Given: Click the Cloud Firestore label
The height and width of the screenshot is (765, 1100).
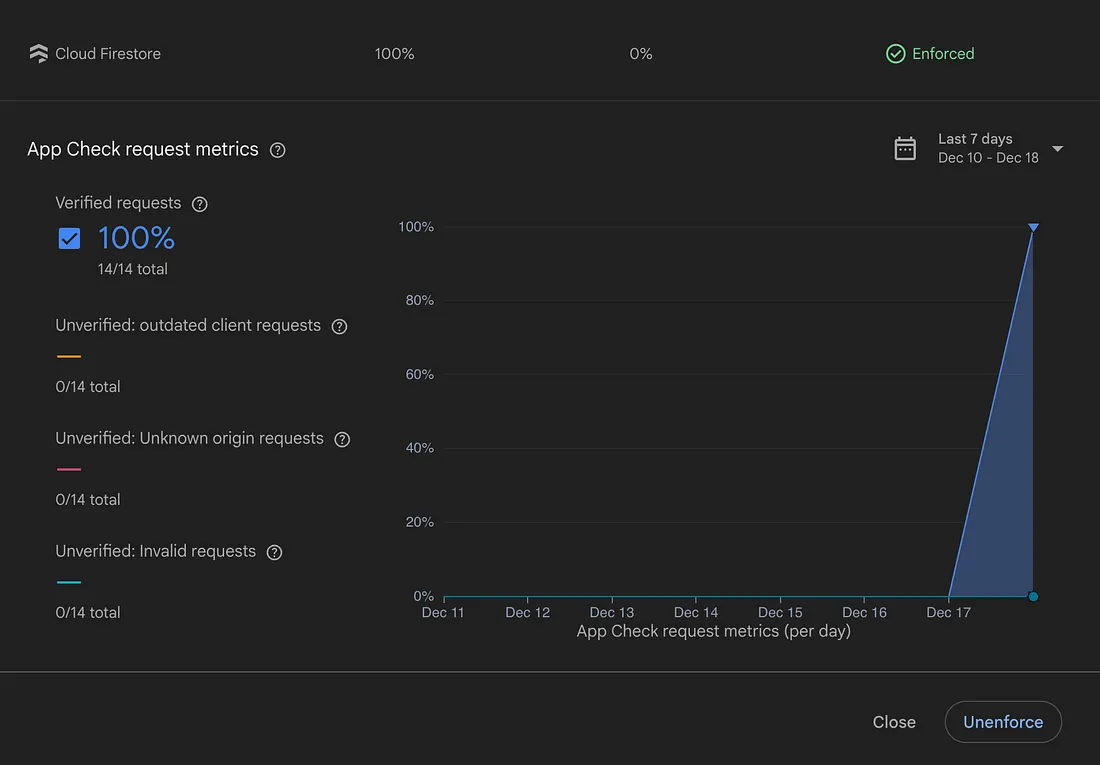Looking at the screenshot, I should coord(108,54).
